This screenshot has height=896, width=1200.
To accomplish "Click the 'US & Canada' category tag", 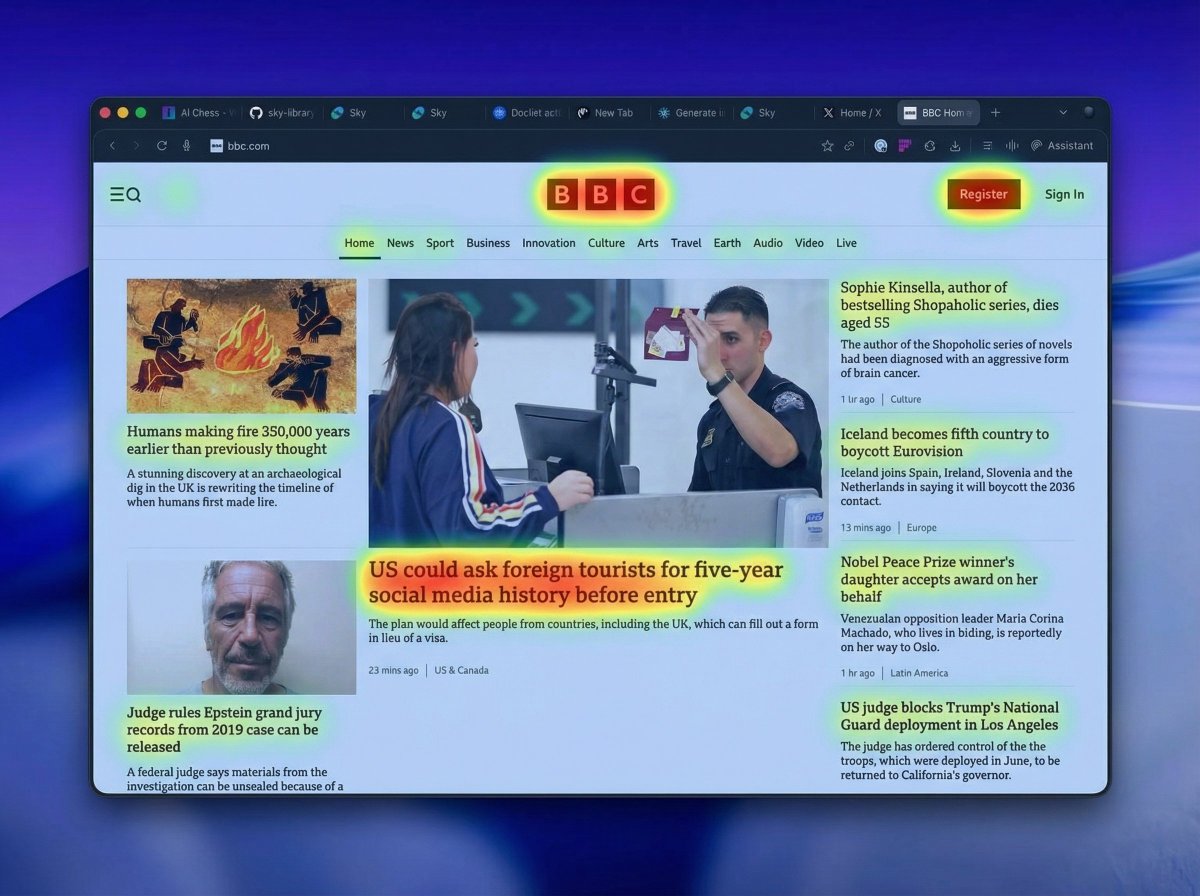I will coord(462,670).
